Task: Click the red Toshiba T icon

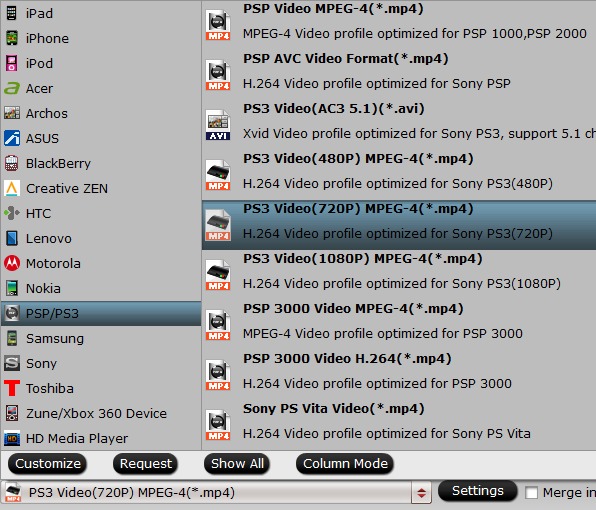Action: tap(12, 388)
